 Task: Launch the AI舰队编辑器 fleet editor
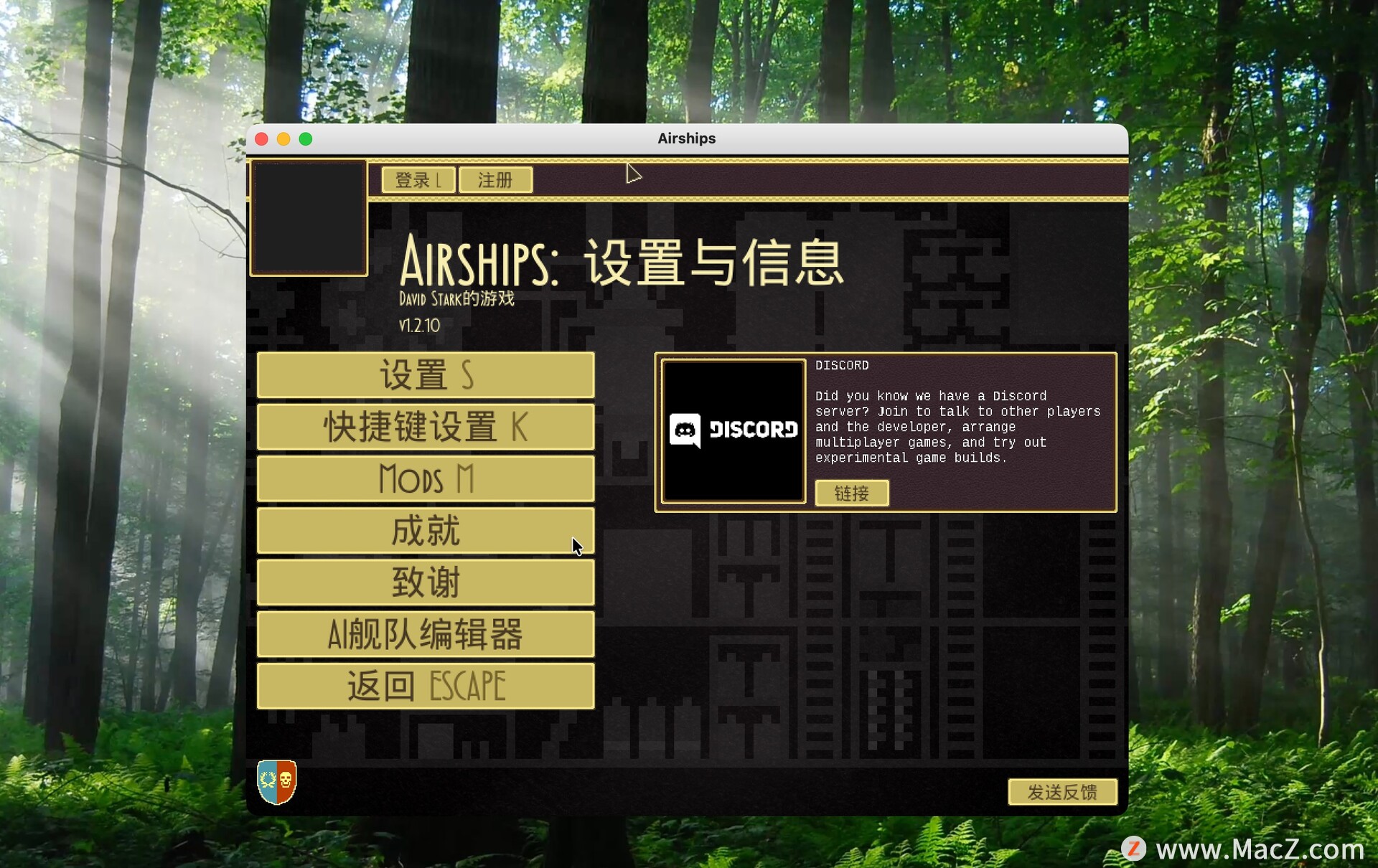(426, 634)
